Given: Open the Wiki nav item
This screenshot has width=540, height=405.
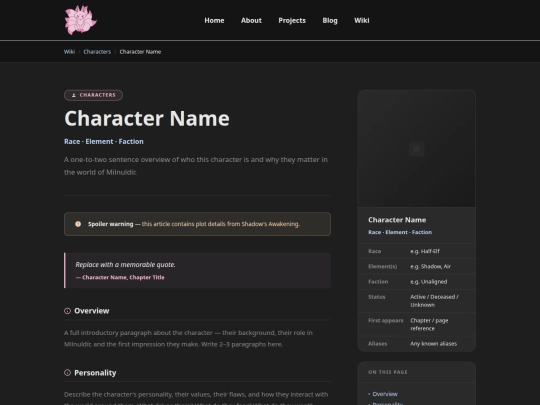Looking at the screenshot, I should coord(362,21).
